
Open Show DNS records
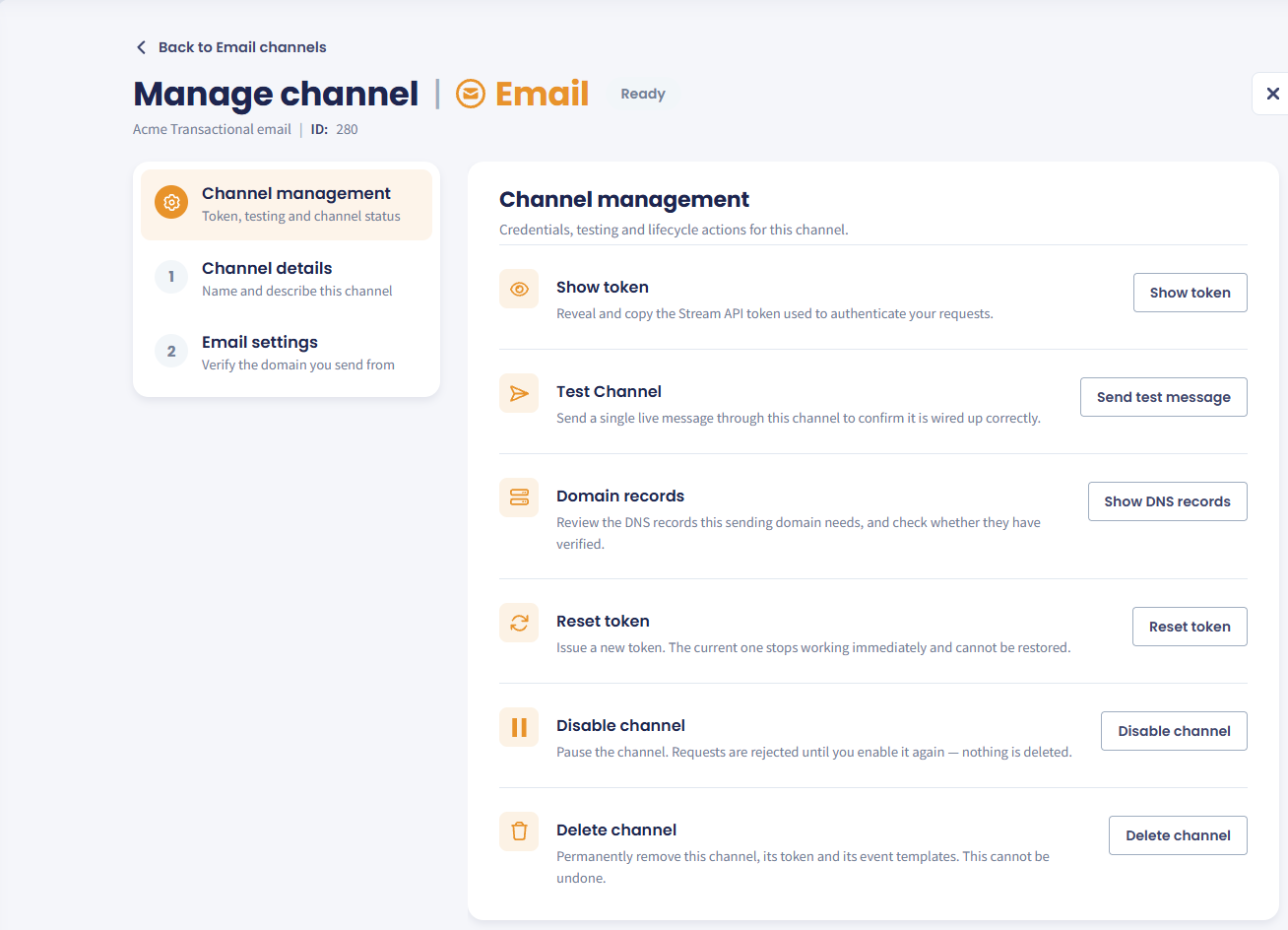(1167, 501)
